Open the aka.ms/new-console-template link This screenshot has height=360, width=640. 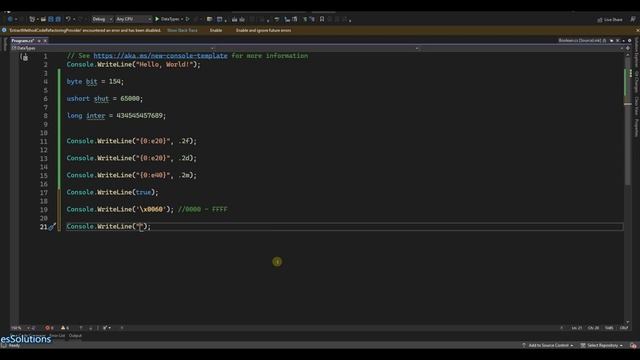coord(160,56)
